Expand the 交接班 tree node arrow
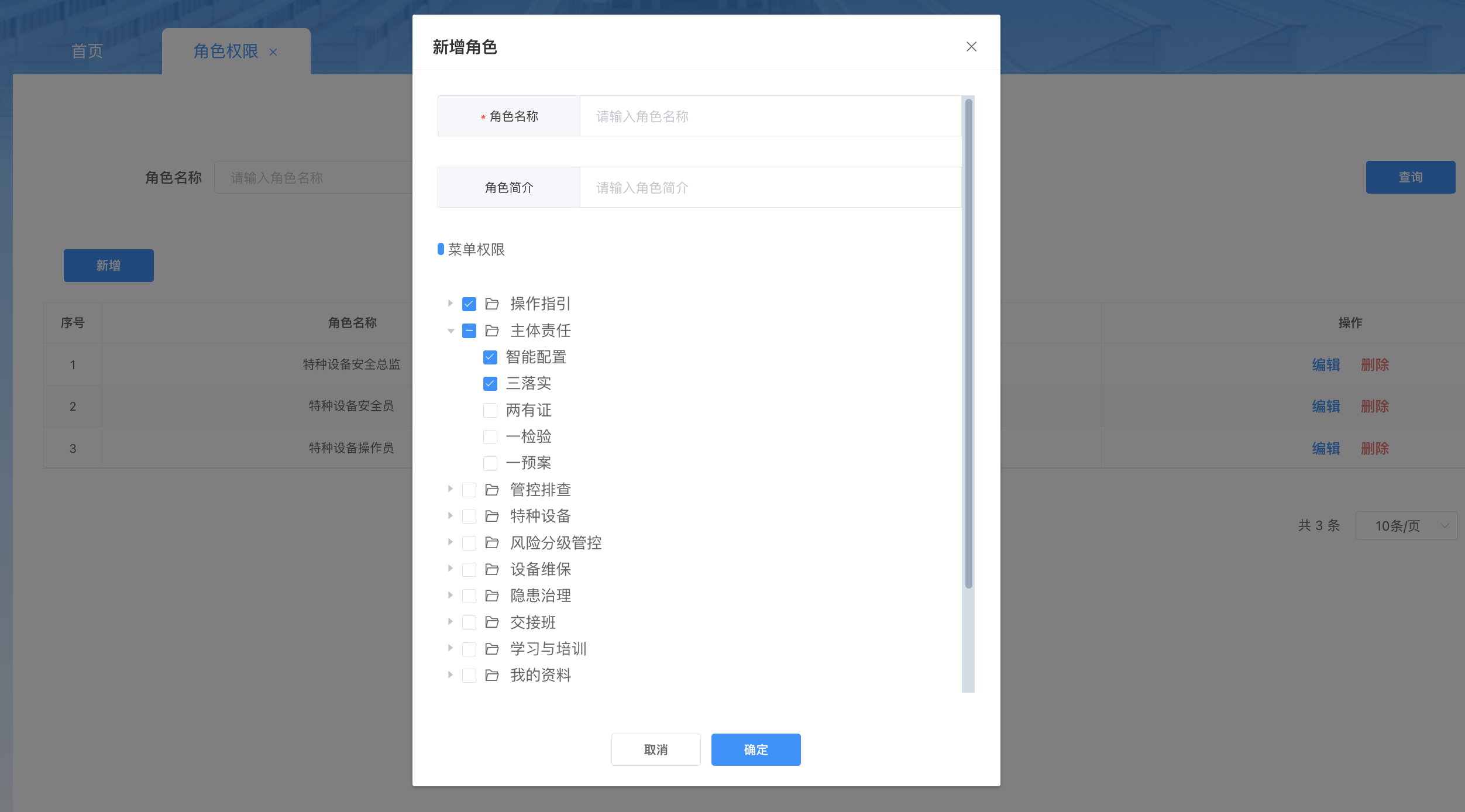This screenshot has width=1465, height=812. (450, 621)
